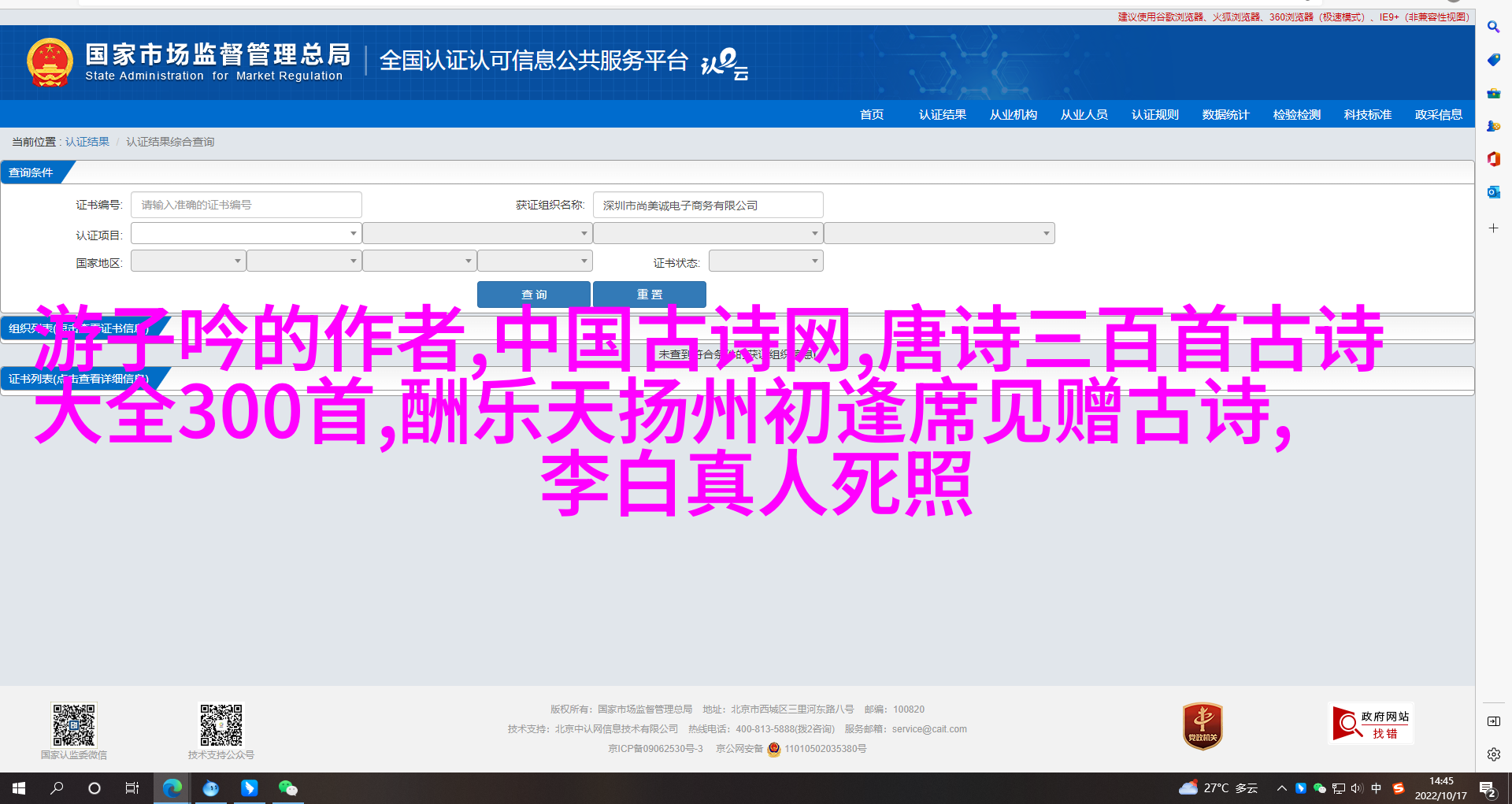Toggle the 中 input language indicator
1512x804 pixels.
click(x=1377, y=788)
